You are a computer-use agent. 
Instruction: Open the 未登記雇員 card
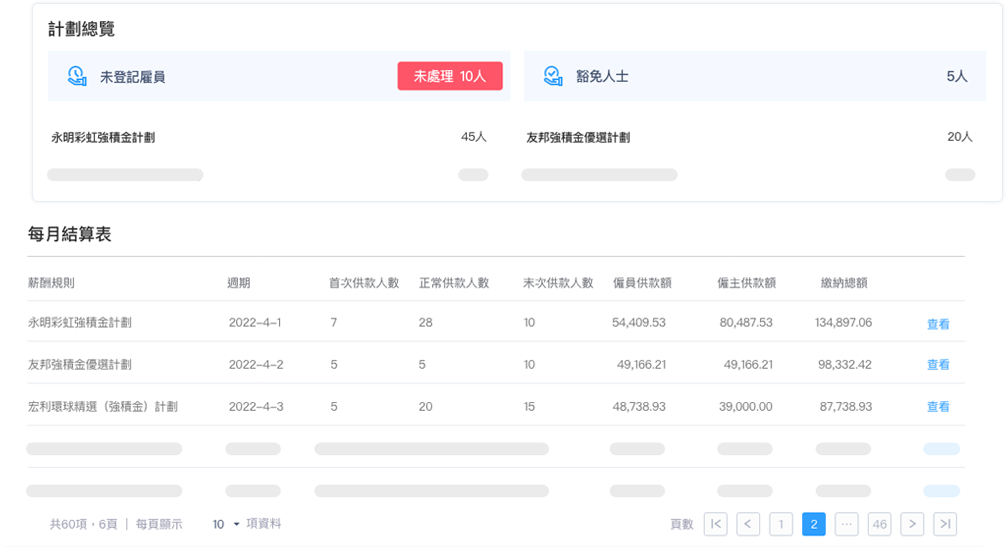click(x=279, y=76)
